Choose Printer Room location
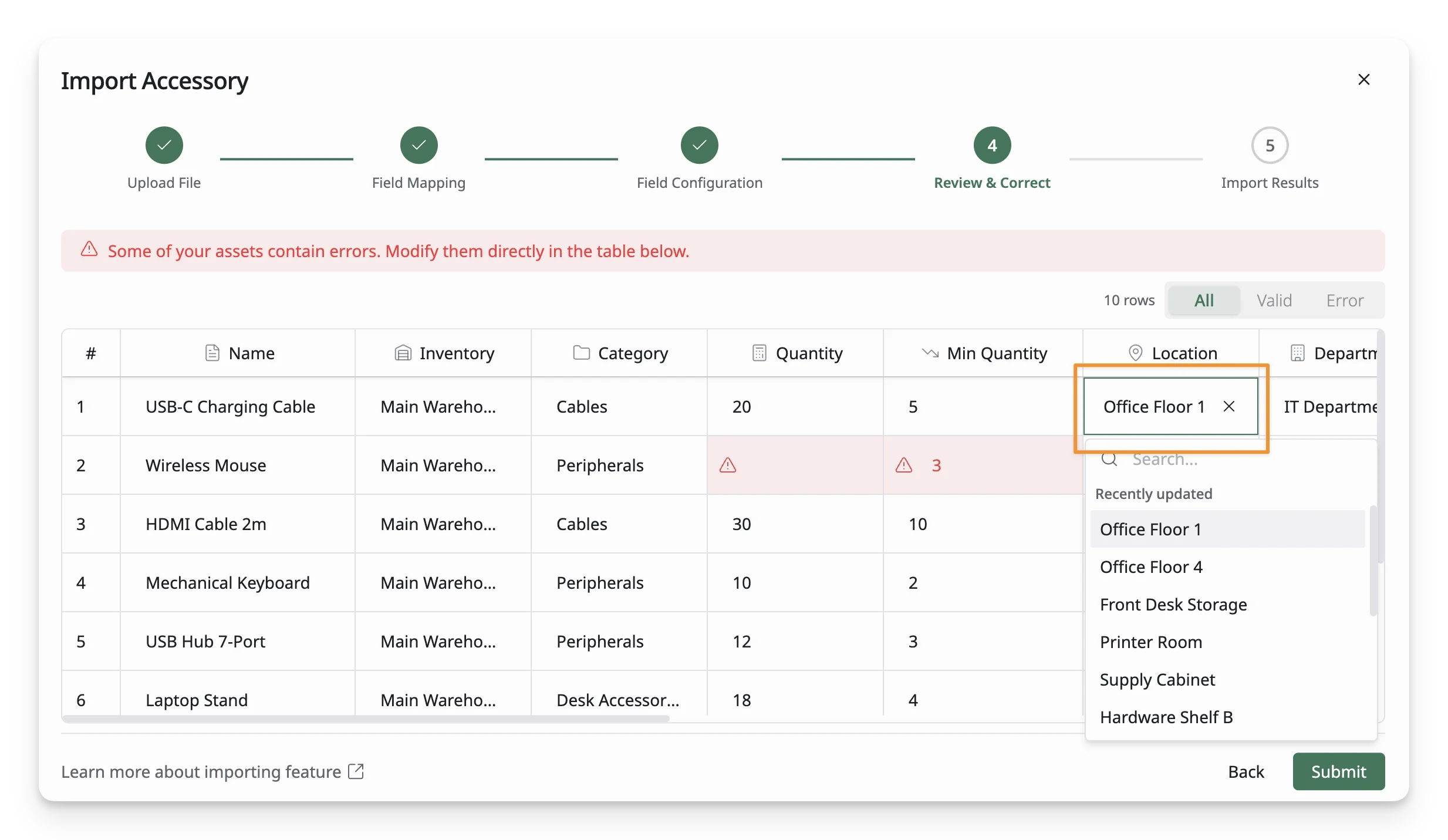Screen dimensions: 1448x840 coord(1227,642)
